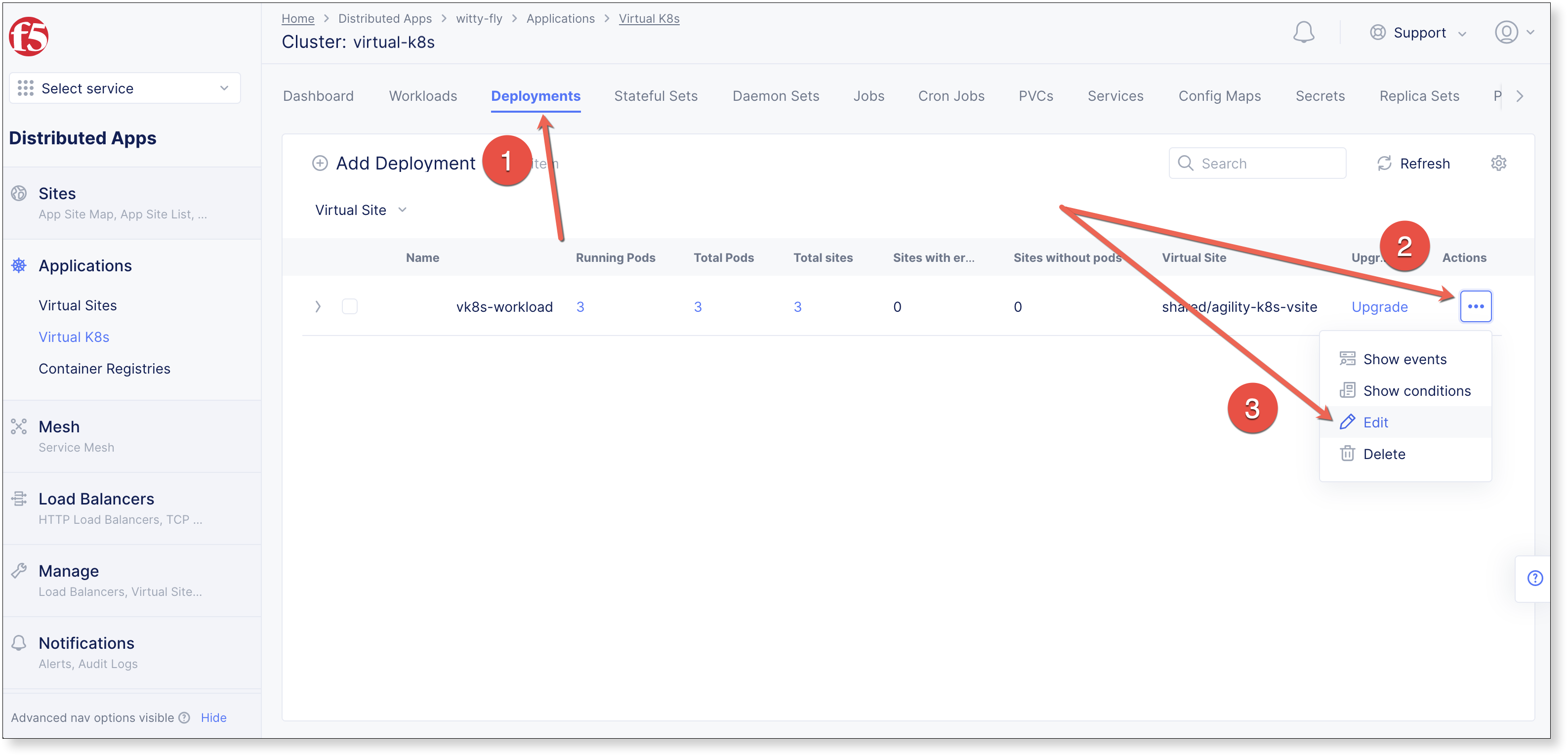1568x756 pixels.
Task: Expand the user account chevron
Action: (x=1529, y=33)
